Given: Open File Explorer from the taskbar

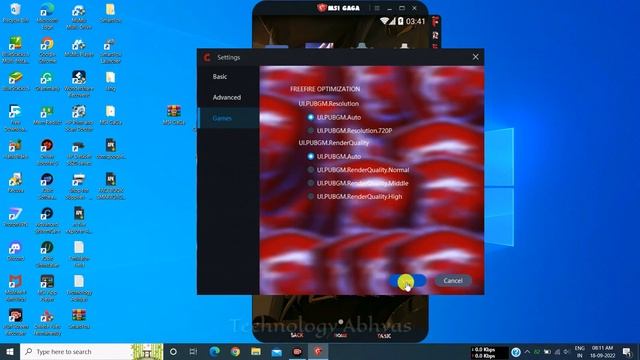Looking at the screenshot, I should point(256,351).
